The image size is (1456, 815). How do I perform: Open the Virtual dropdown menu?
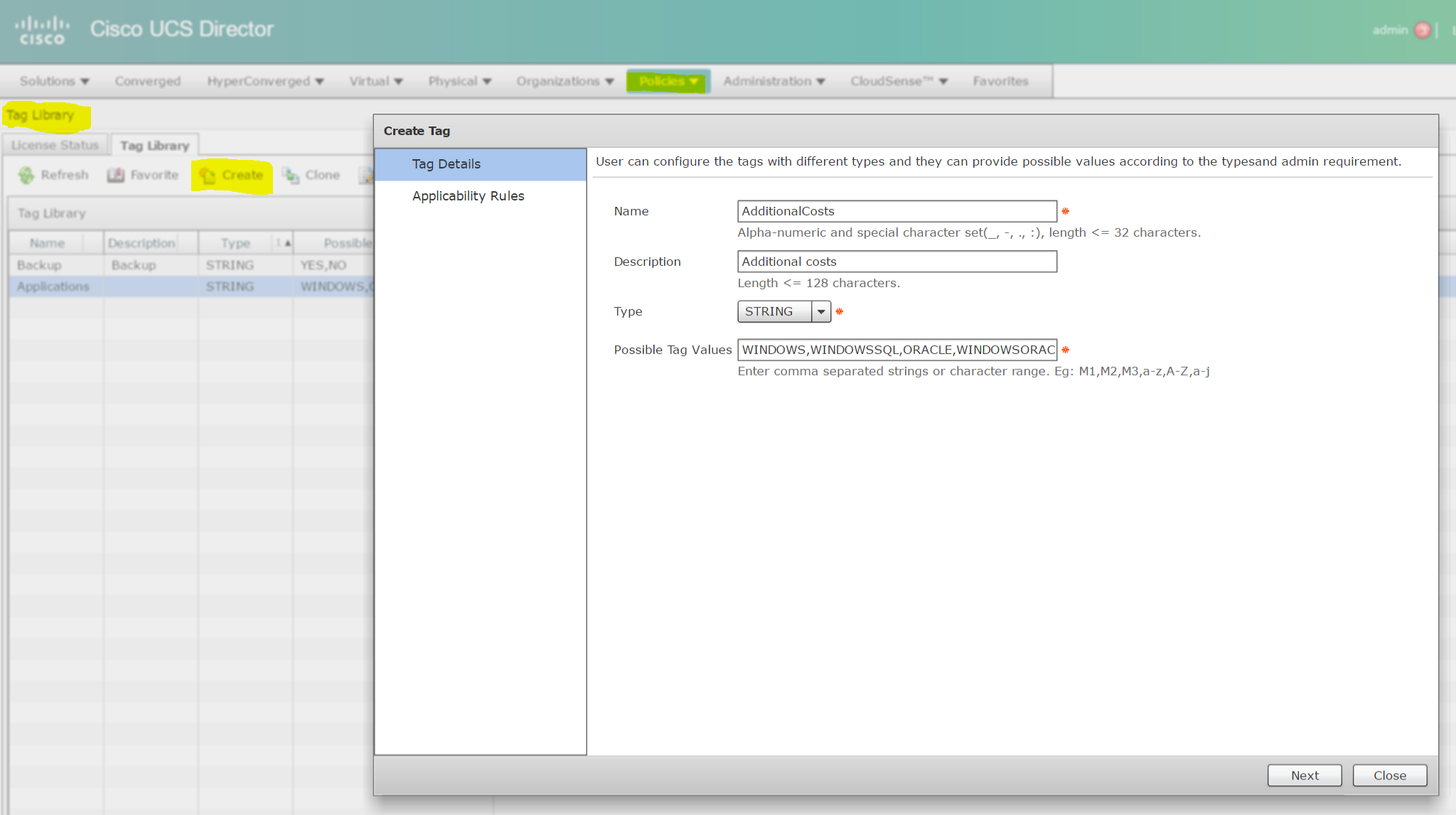375,81
